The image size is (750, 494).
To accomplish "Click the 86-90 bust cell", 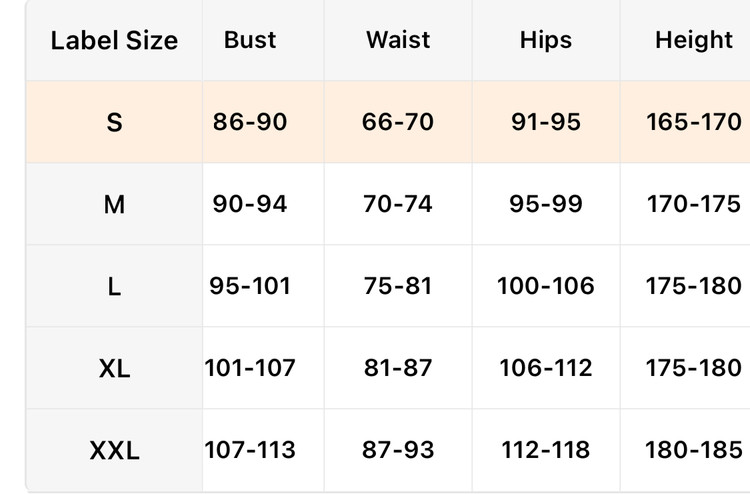I will (x=250, y=122).
